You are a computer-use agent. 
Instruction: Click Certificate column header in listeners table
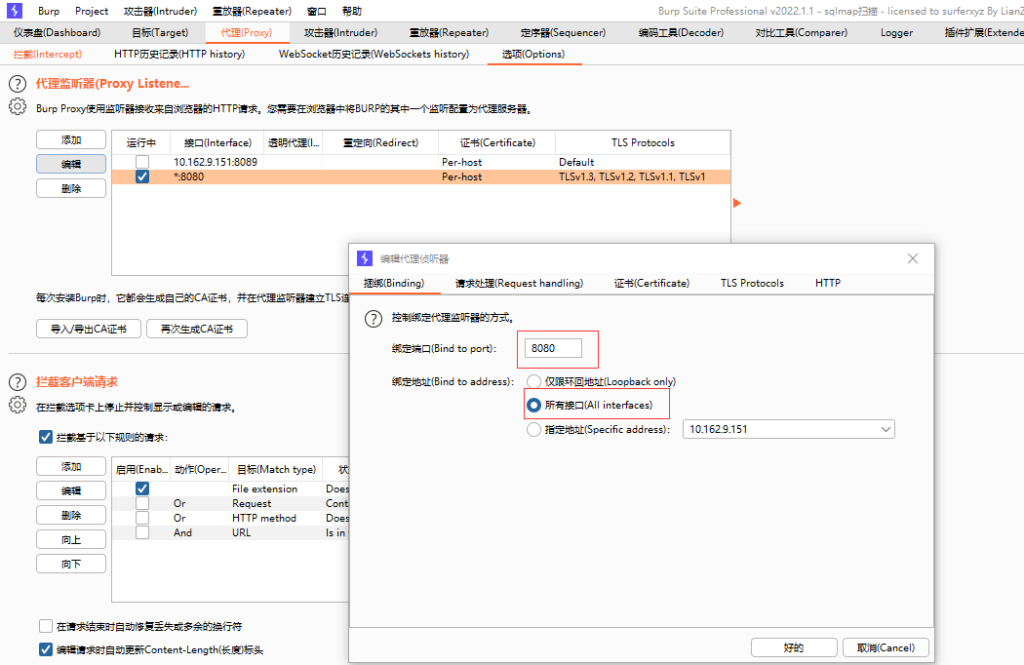[x=498, y=142]
